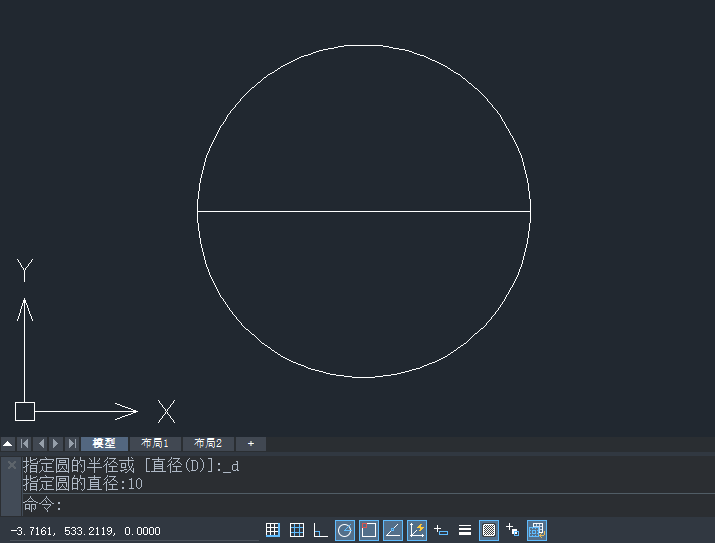The width and height of the screenshot is (715, 543).
Task: Toggle polar tracking in status bar
Action: point(345,530)
